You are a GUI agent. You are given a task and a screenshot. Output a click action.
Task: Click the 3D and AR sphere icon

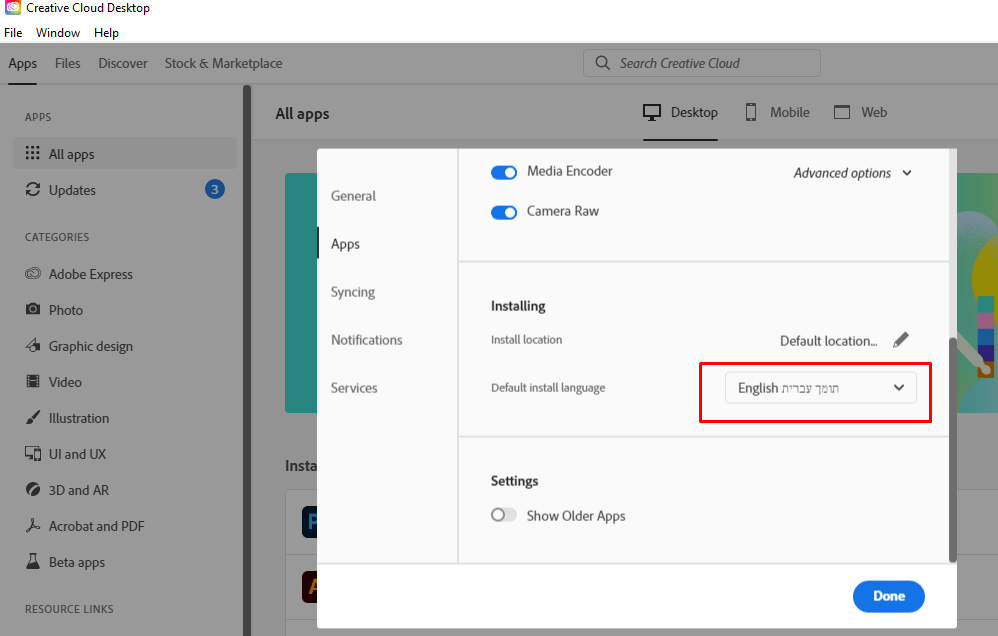click(x=32, y=489)
